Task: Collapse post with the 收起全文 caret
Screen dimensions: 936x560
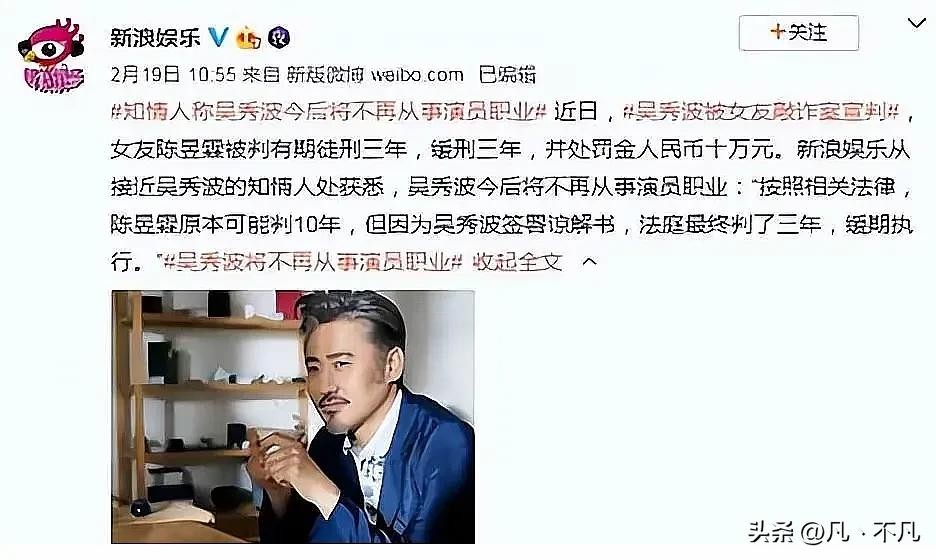Action: 589,261
